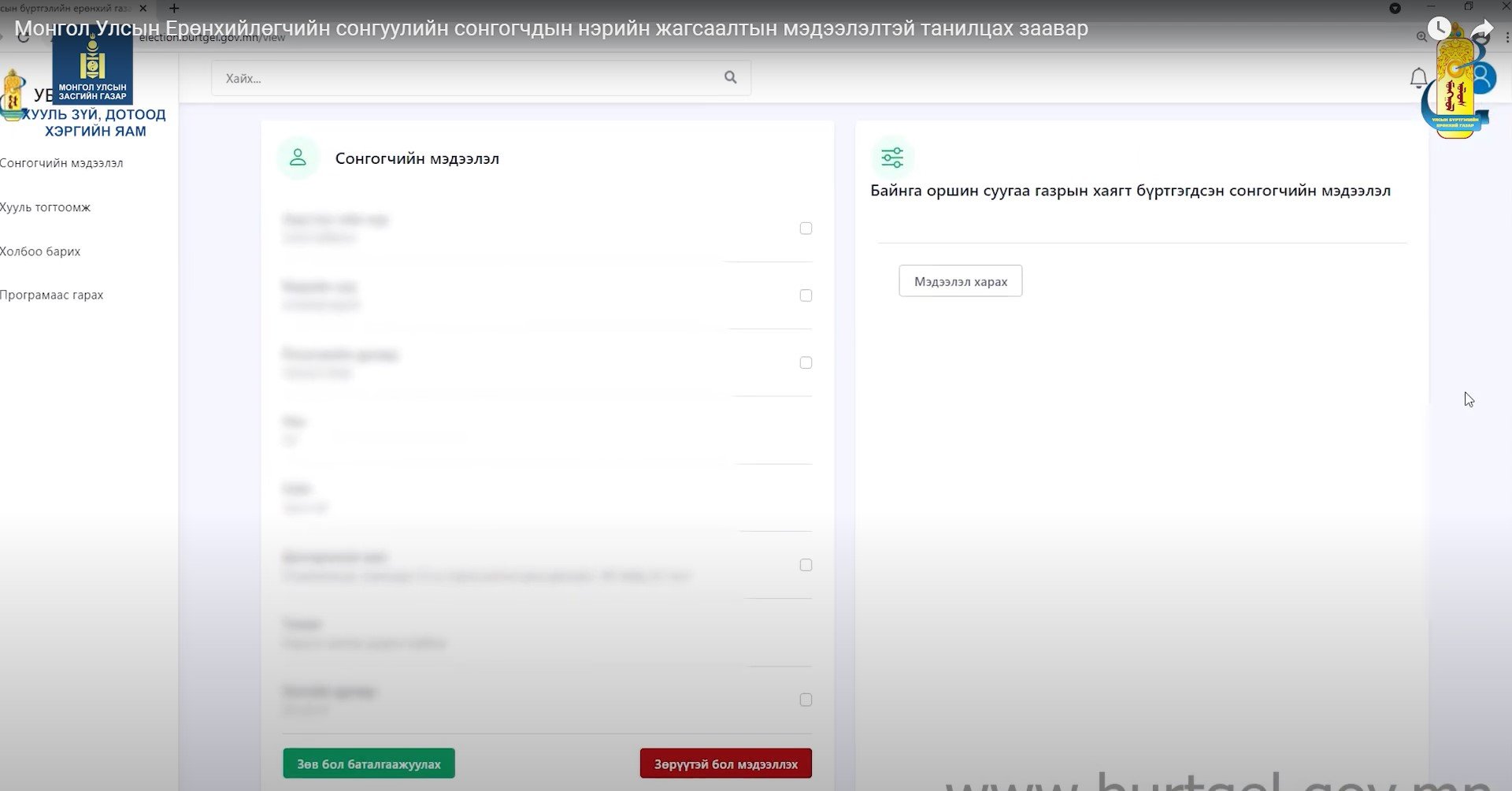
Task: Tick the second blurred field checkbox
Action: coord(806,295)
